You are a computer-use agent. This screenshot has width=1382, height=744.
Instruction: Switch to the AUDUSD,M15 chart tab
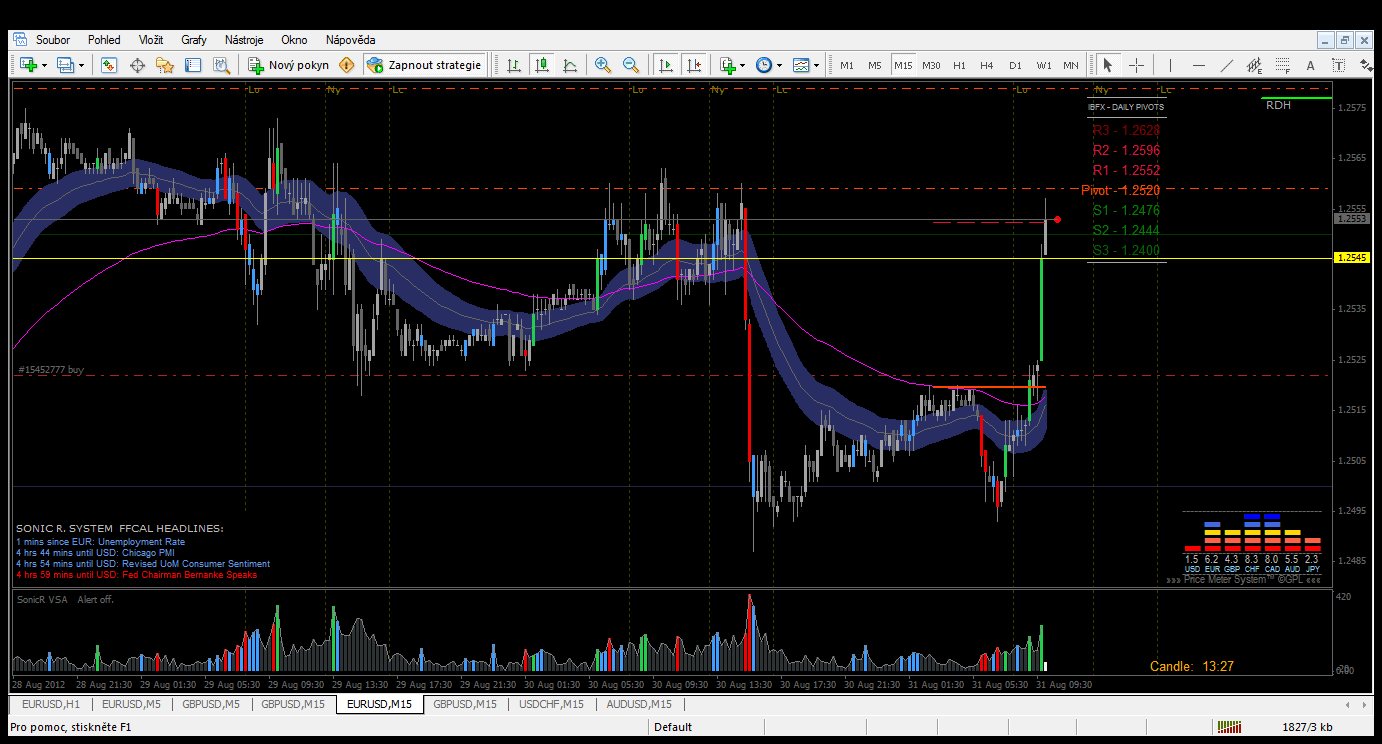point(639,704)
